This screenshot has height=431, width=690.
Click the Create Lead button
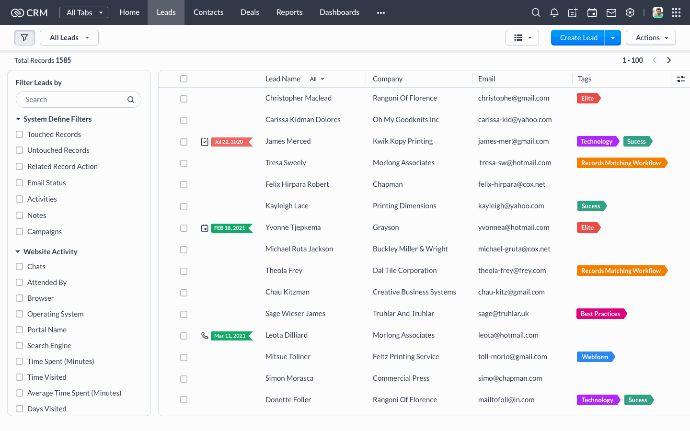click(578, 37)
